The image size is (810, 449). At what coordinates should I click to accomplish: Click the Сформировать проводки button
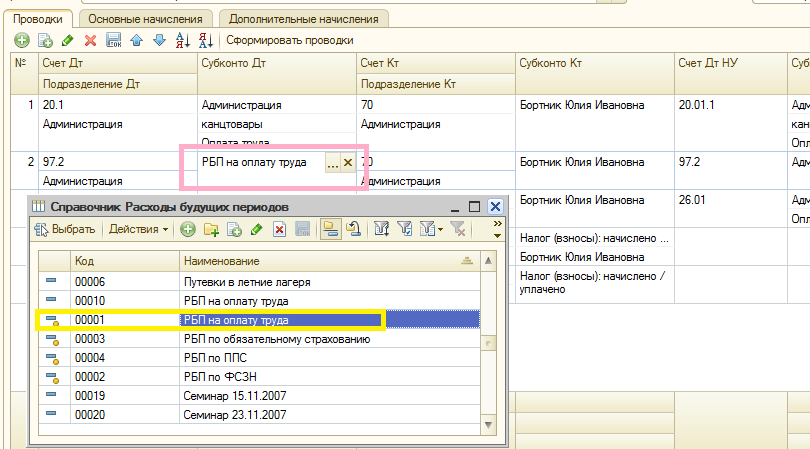tap(289, 40)
